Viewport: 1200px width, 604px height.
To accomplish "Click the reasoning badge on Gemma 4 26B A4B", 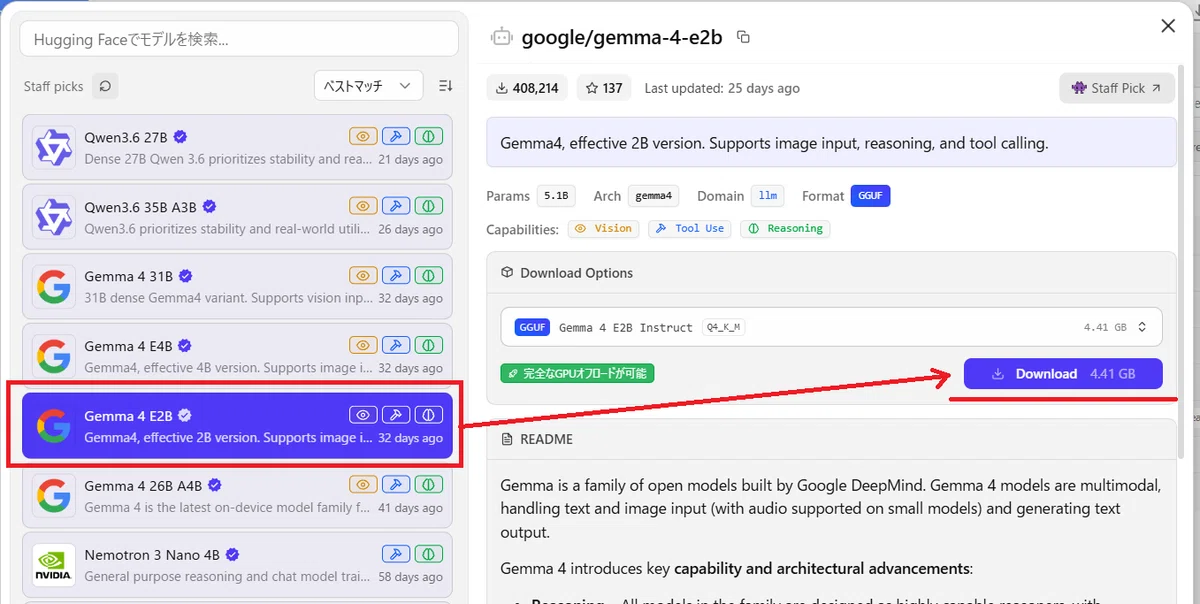I will [x=429, y=485].
